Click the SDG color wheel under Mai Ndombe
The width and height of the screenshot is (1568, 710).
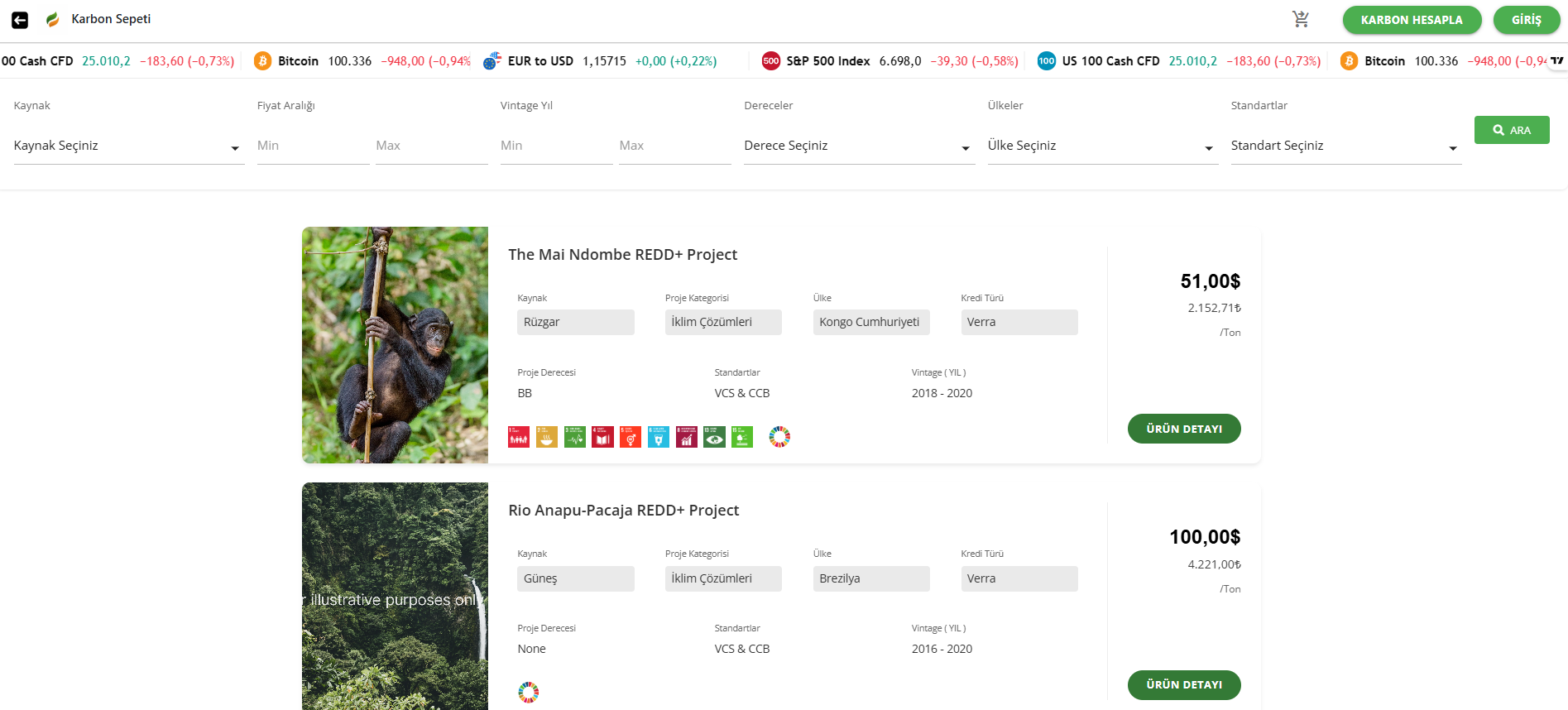pyautogui.click(x=779, y=437)
